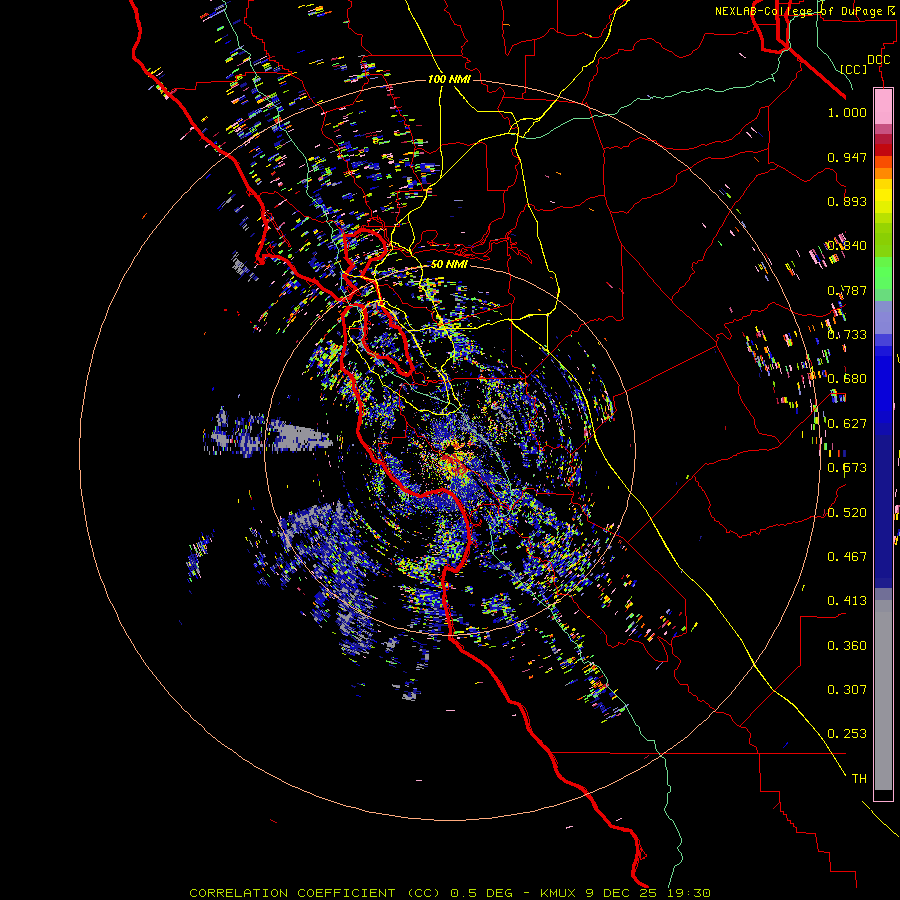
Task: Select the 0.413 scale value
Action: (847, 601)
